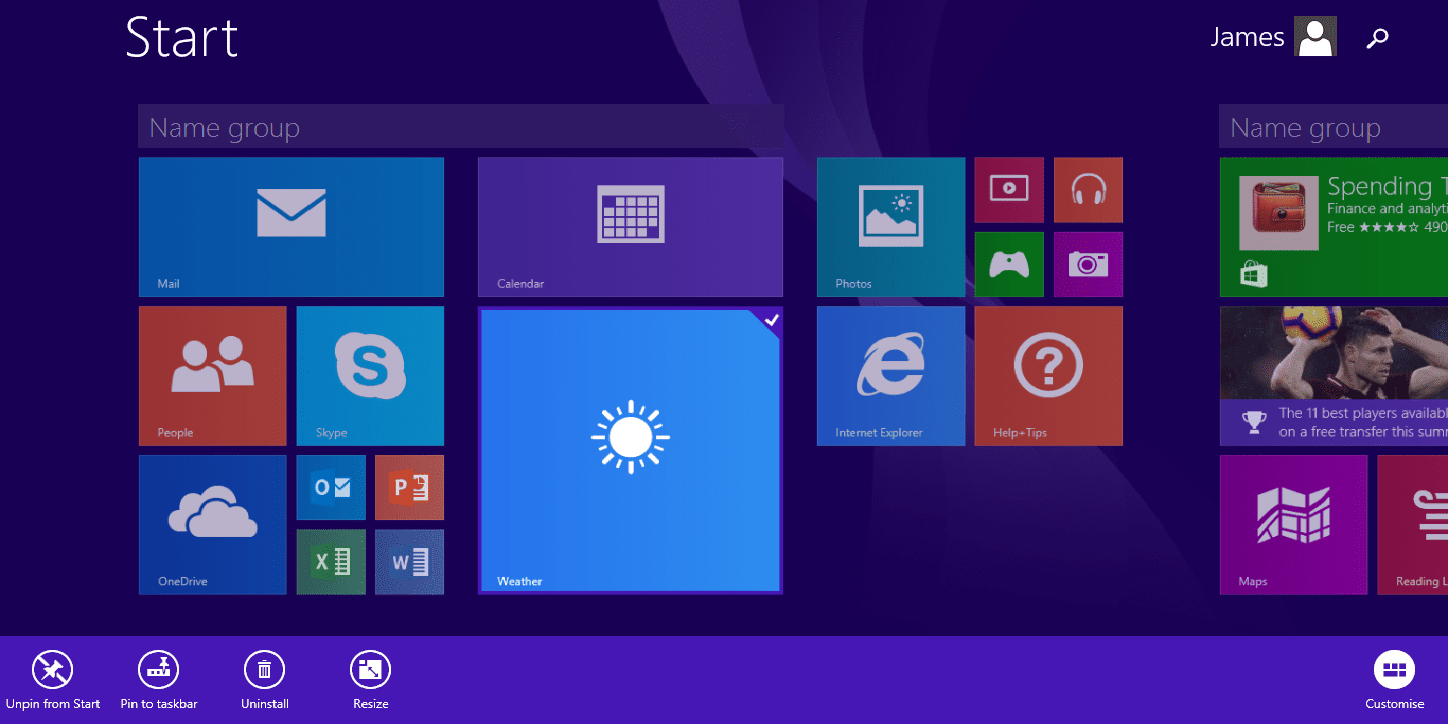Launch the Word small tile
This screenshot has width=1448, height=724.
[410, 562]
